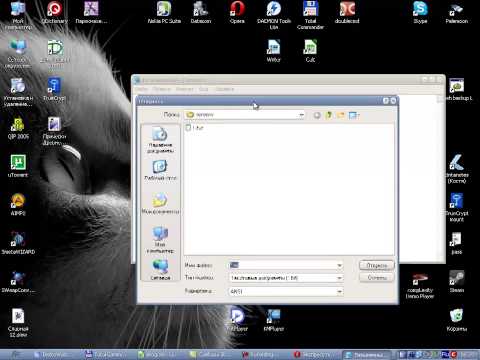The height and width of the screenshot is (360, 480).
Task: Click the File name input field
Action: [283, 265]
